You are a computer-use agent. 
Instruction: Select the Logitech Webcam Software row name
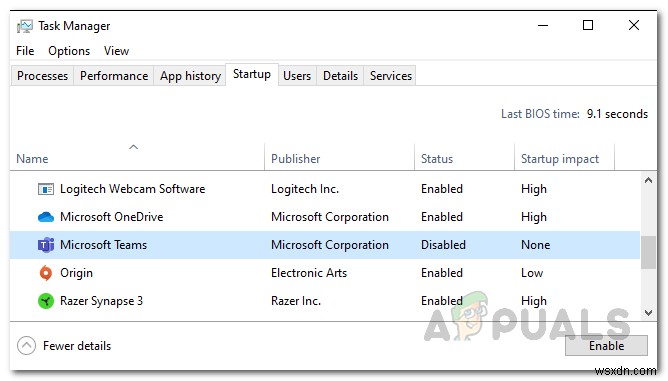pyautogui.click(x=132, y=189)
